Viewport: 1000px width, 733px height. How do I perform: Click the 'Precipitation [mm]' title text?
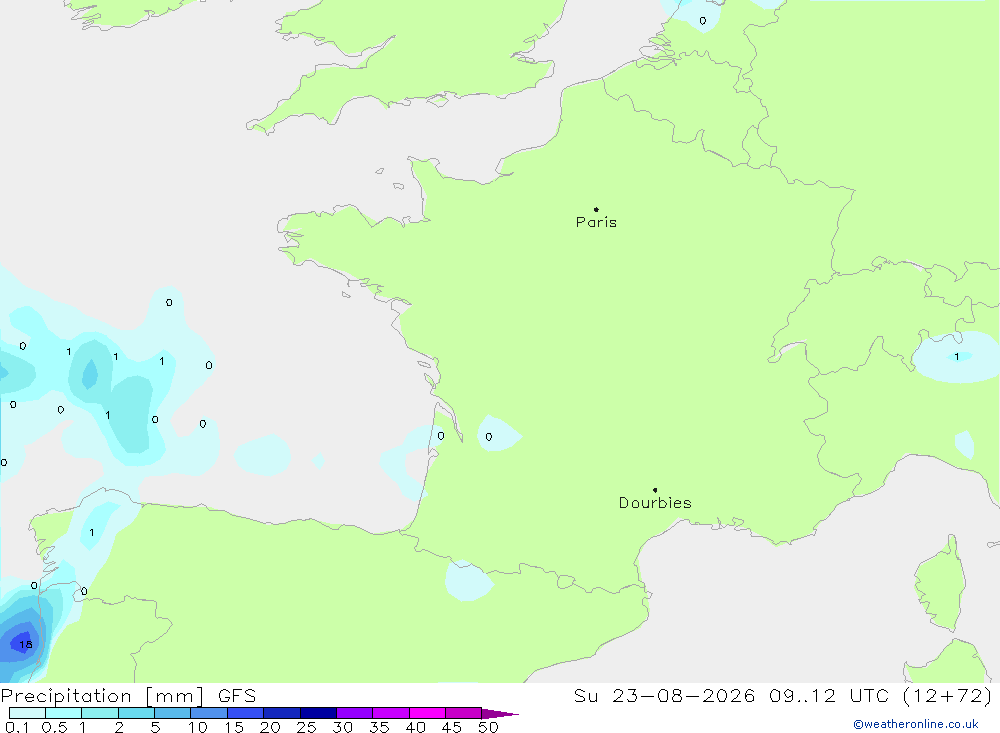click(x=102, y=695)
